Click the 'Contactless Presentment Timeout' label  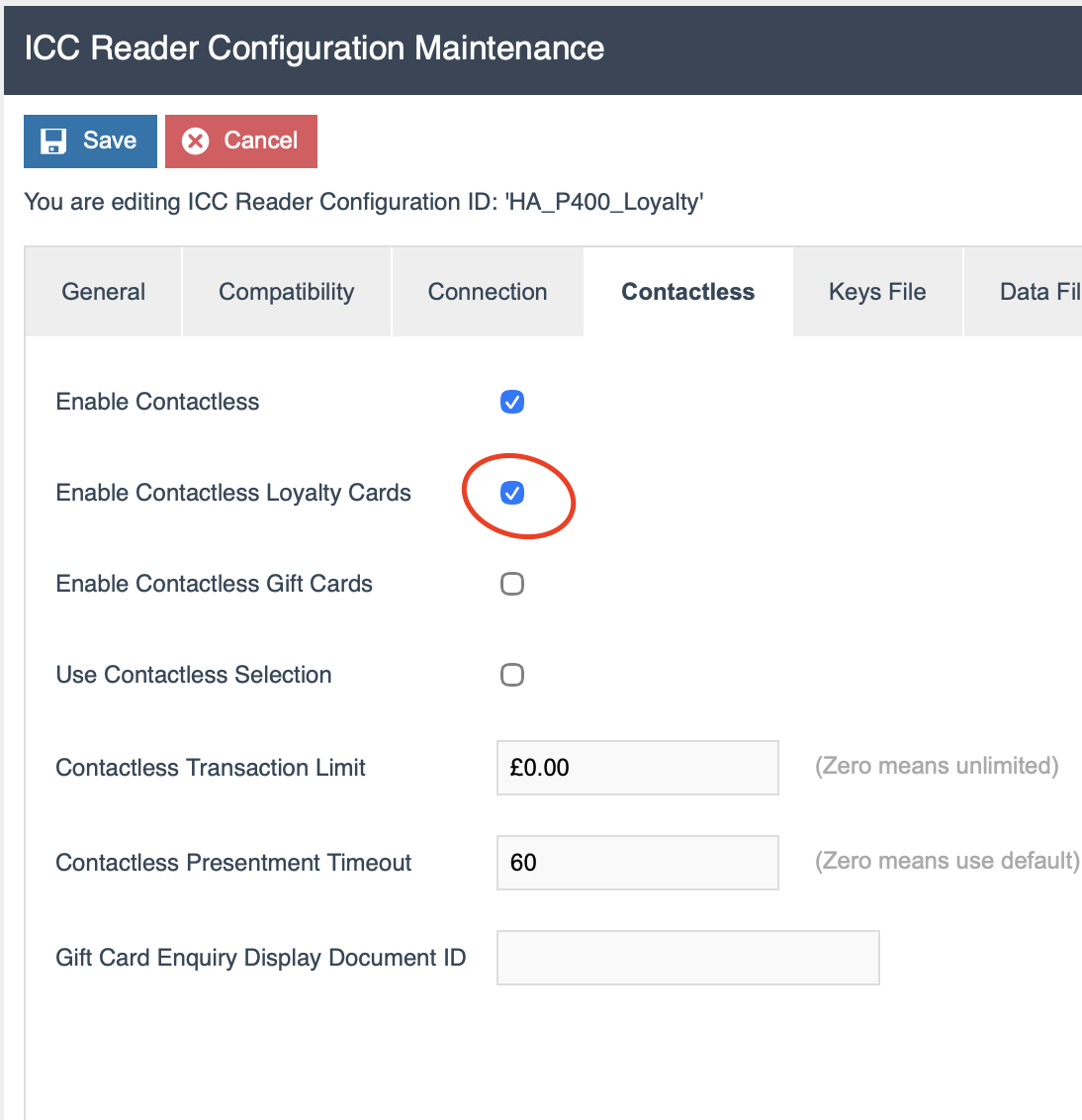point(233,862)
